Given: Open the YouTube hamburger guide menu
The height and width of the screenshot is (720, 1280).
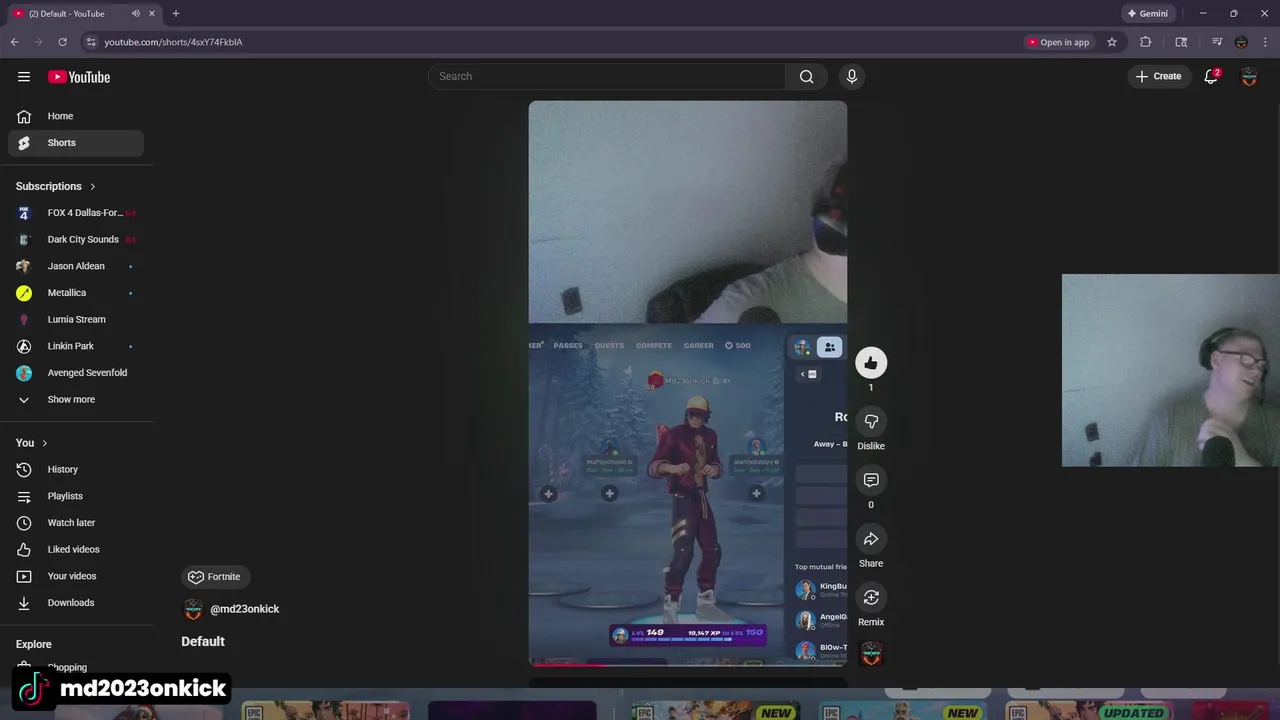Looking at the screenshot, I should [x=24, y=77].
